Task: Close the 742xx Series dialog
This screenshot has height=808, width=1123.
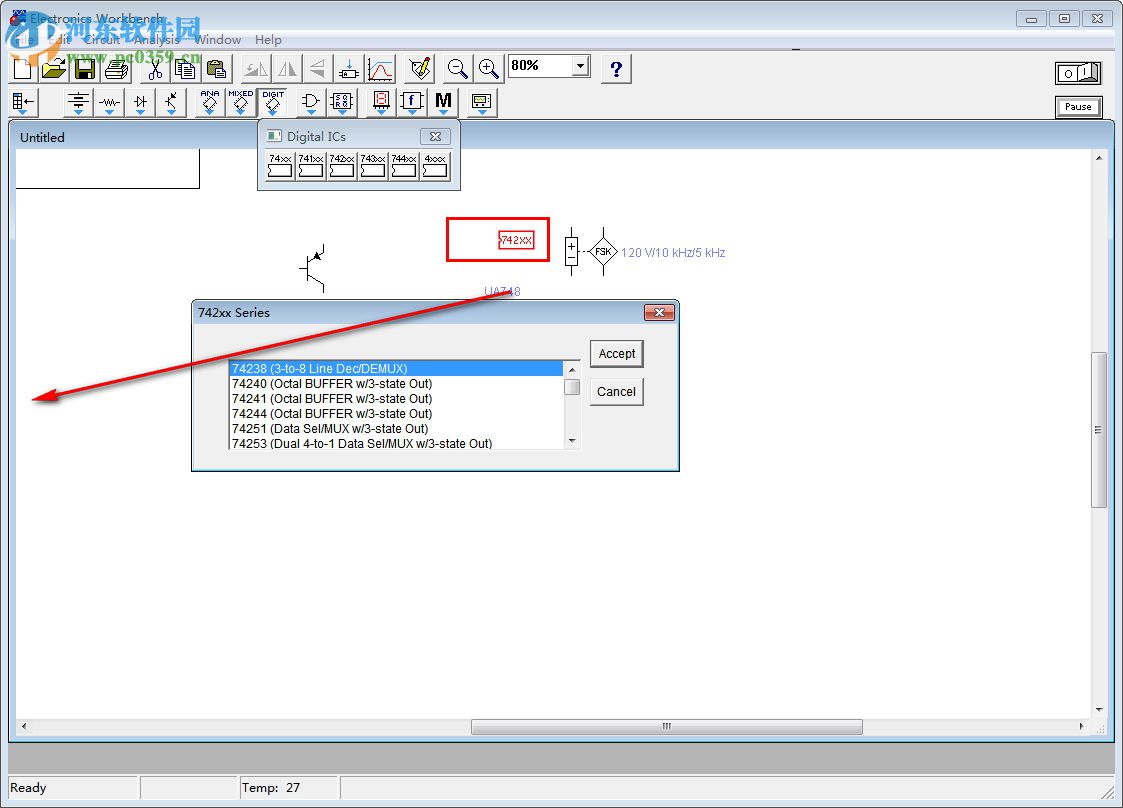Action: tap(659, 312)
